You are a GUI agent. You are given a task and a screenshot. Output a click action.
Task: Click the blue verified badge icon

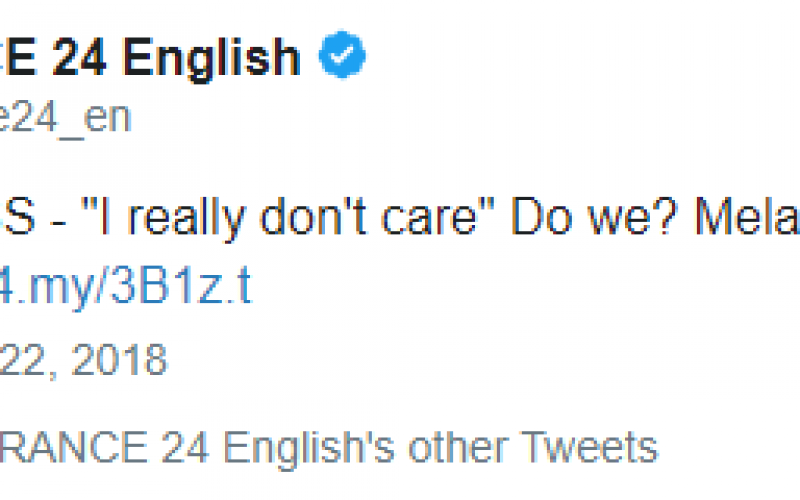(342, 58)
